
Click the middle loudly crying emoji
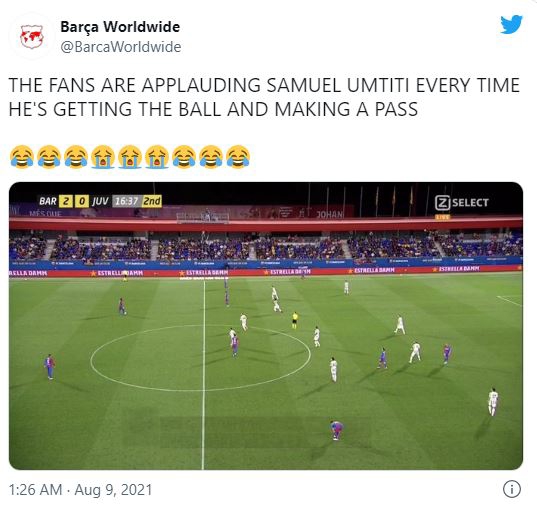pos(130,157)
